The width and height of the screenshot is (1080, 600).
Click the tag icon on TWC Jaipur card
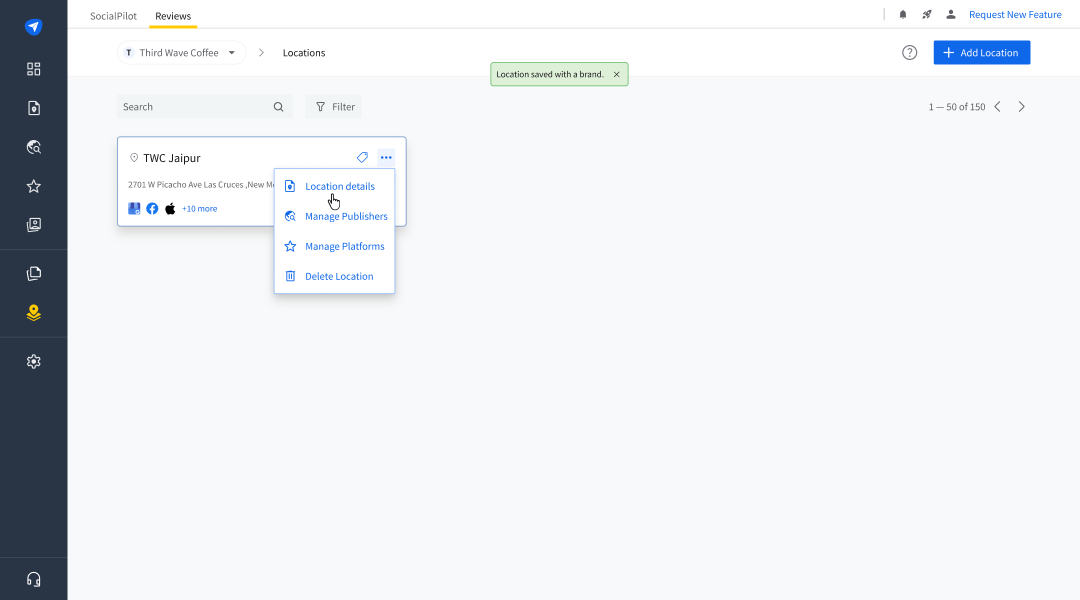(x=362, y=158)
